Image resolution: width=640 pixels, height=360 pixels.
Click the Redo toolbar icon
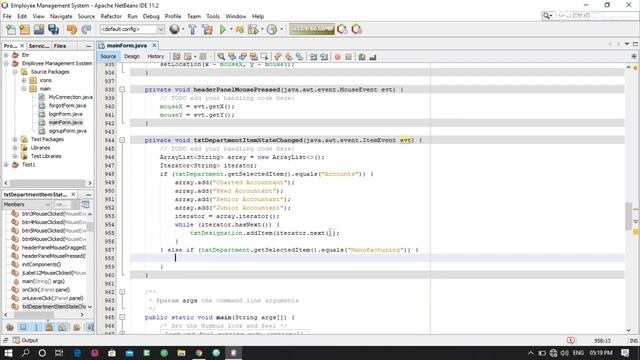[x=86, y=29]
